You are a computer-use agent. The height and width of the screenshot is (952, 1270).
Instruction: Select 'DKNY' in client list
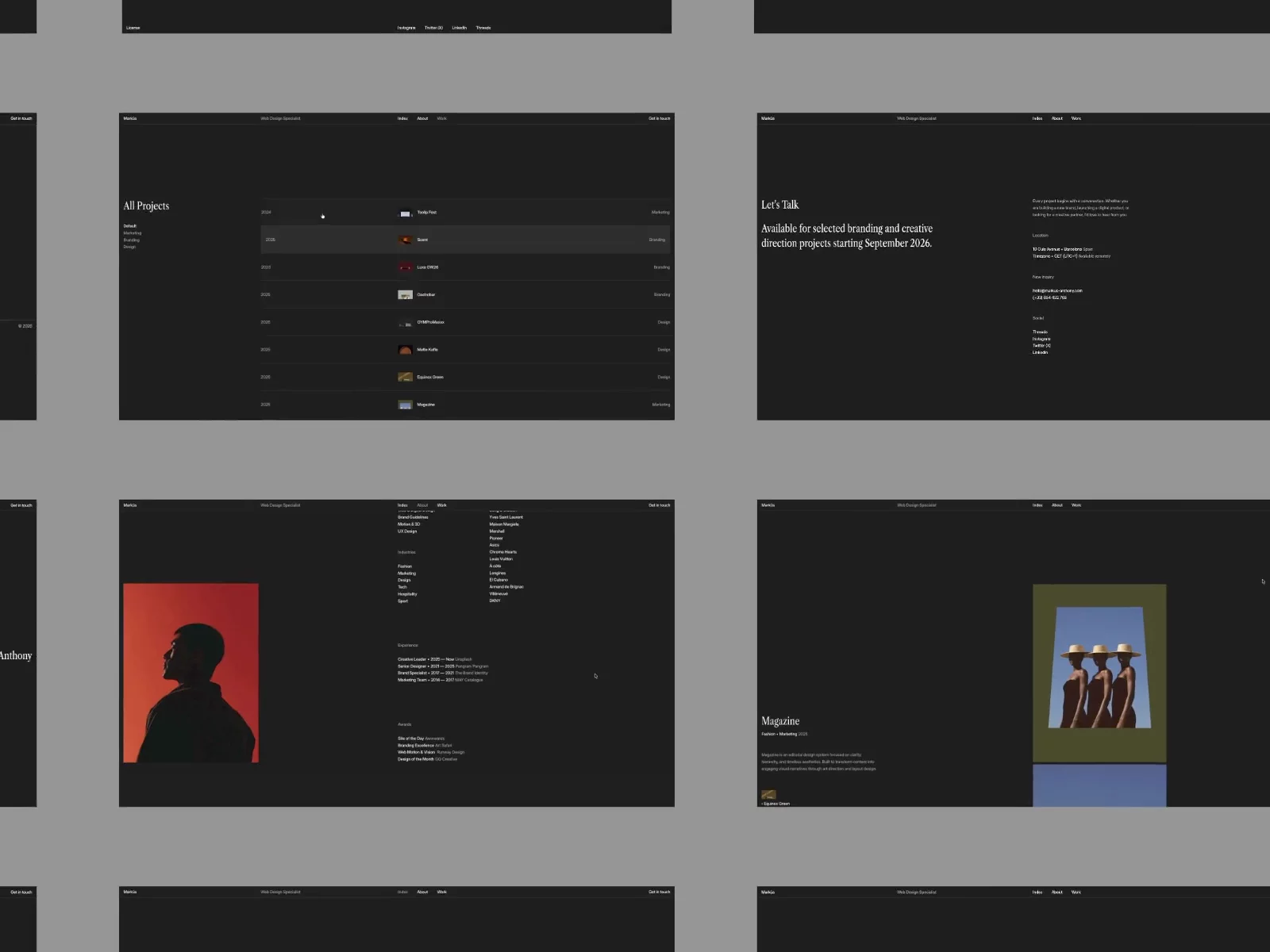[x=495, y=601]
